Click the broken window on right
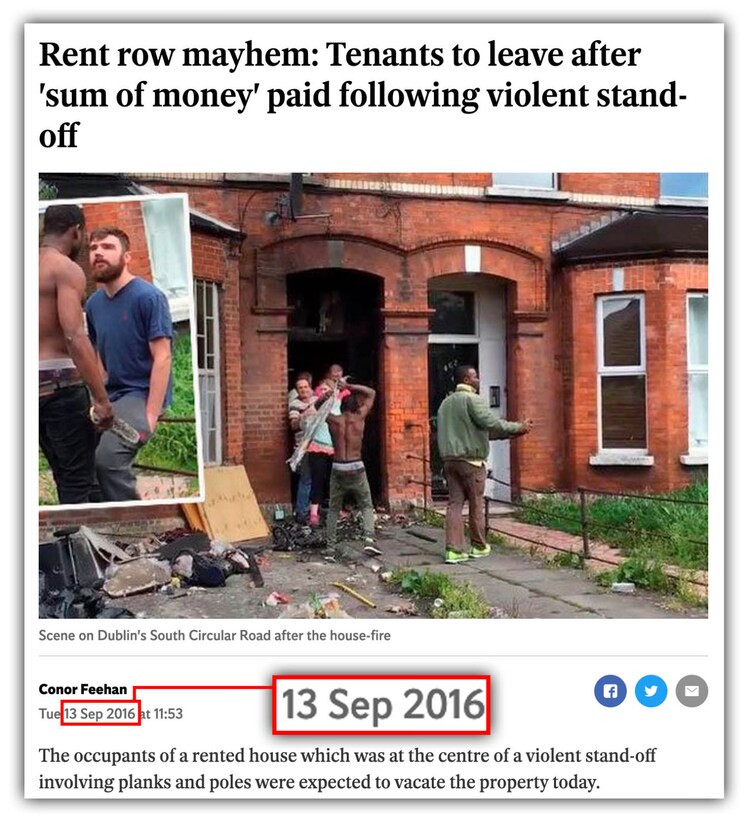Screen dimensions: 750x825 click(x=621, y=372)
